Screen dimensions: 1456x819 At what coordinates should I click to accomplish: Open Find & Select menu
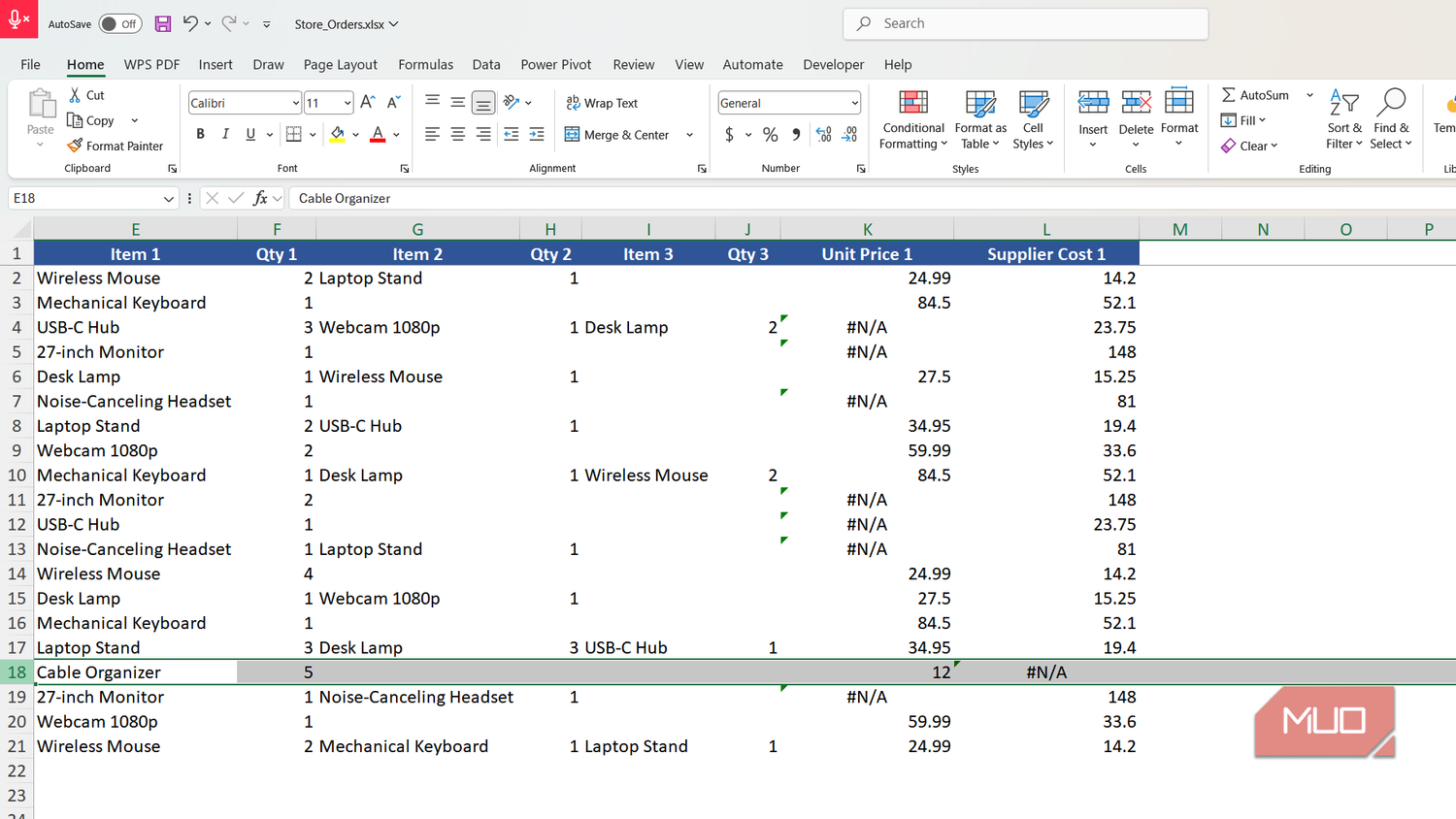point(1391,119)
